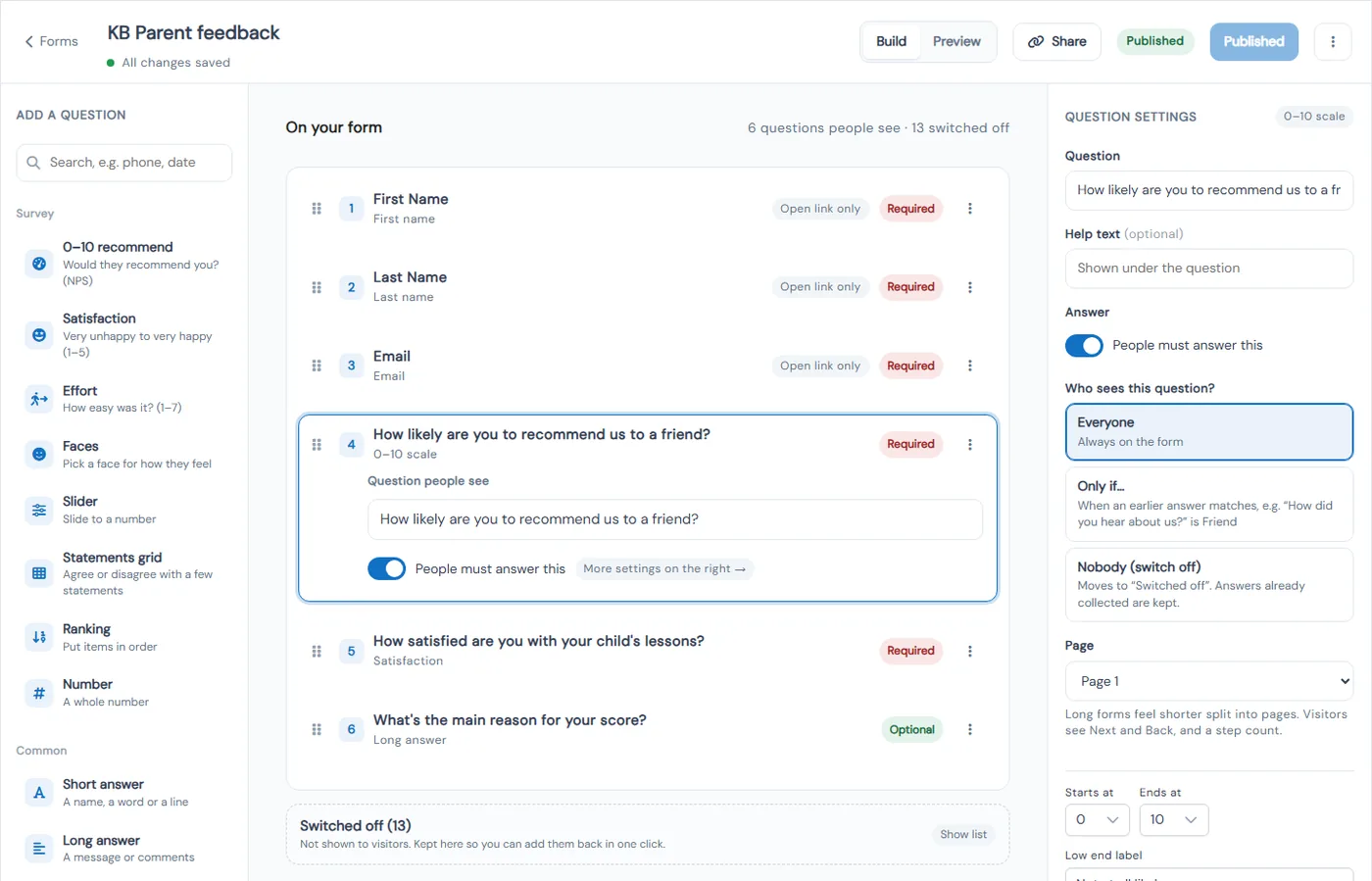Select 'Nobody (switch off)' option
Viewport: 1372px width, 881px height.
[1209, 584]
